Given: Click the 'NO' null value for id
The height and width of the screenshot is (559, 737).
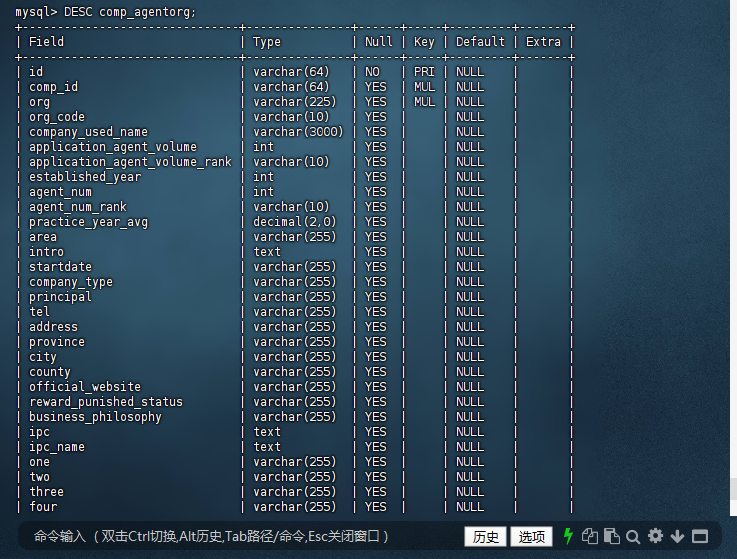Looking at the screenshot, I should [372, 72].
